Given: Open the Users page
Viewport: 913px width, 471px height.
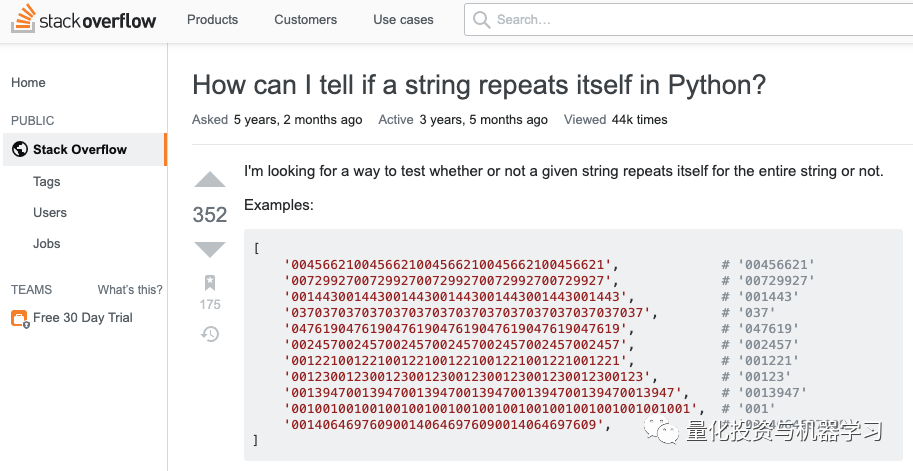Looking at the screenshot, I should coord(50,213).
